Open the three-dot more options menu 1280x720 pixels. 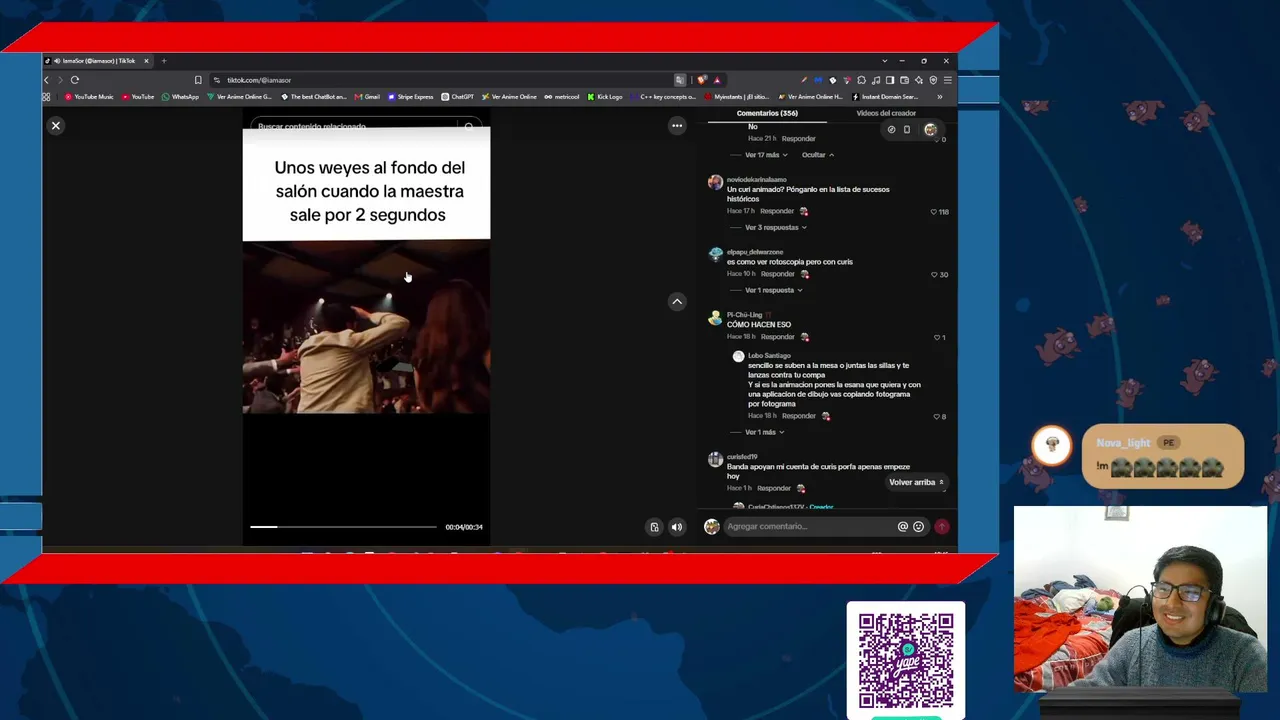pyautogui.click(x=677, y=126)
